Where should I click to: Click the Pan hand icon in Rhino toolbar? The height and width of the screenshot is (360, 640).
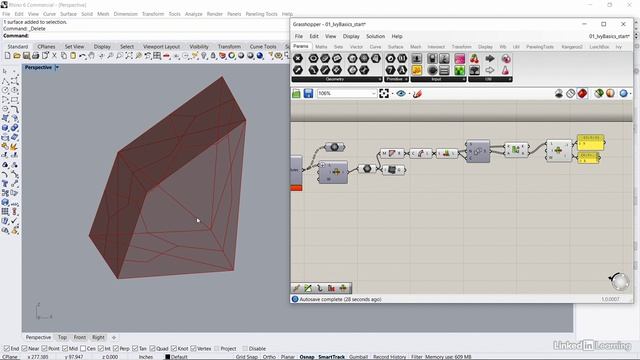tap(92, 56)
